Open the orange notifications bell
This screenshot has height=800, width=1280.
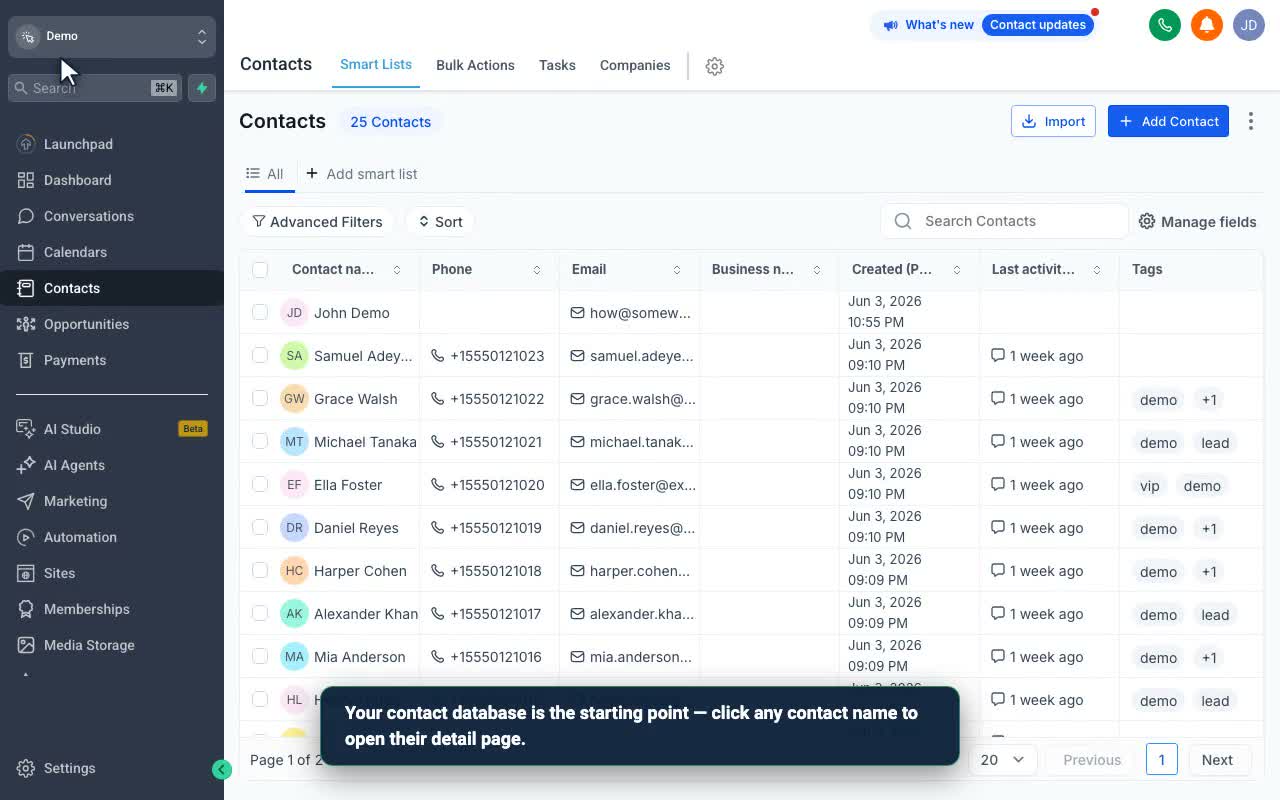[1207, 25]
